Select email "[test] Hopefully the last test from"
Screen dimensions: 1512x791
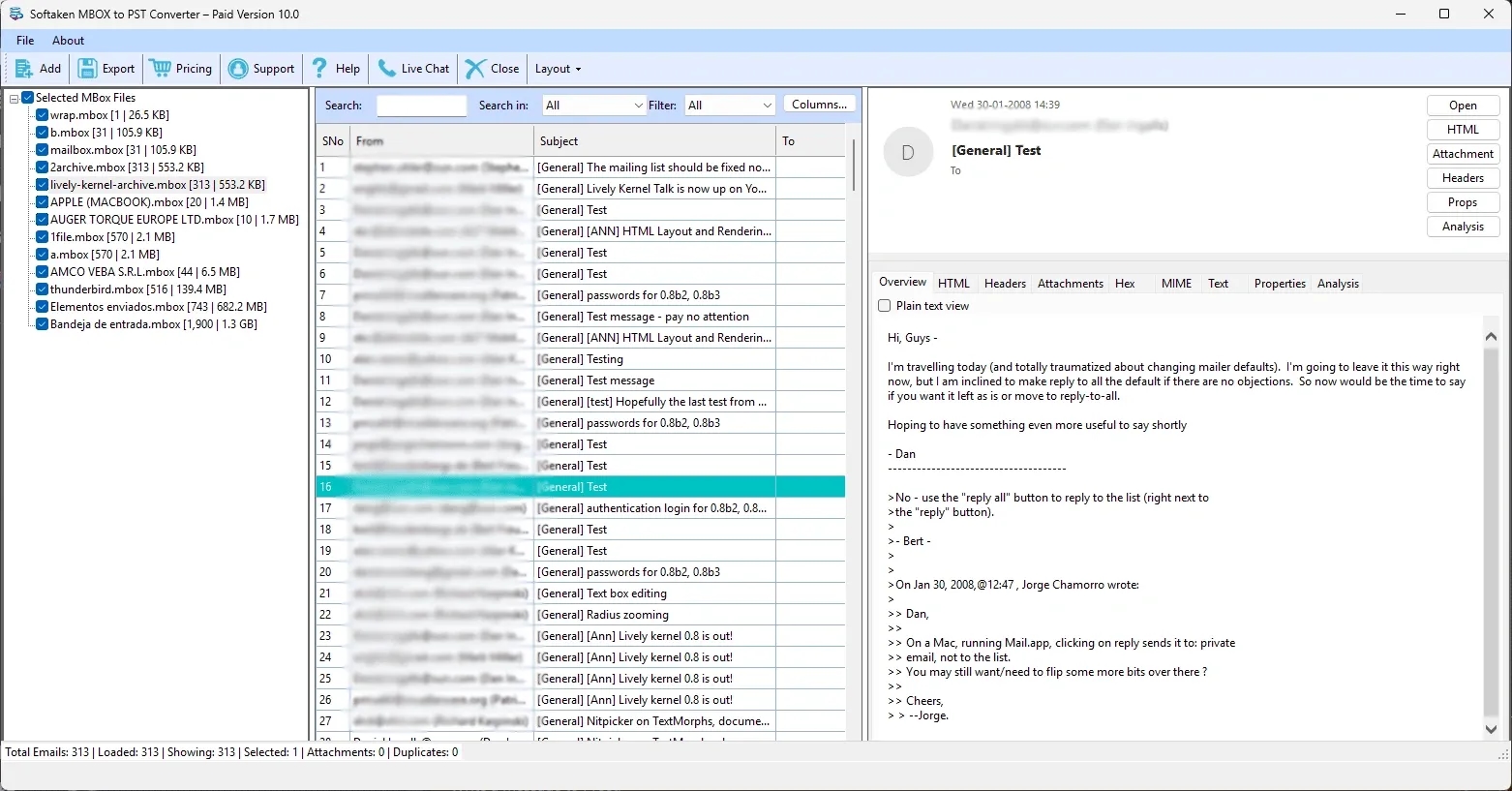tap(581, 402)
